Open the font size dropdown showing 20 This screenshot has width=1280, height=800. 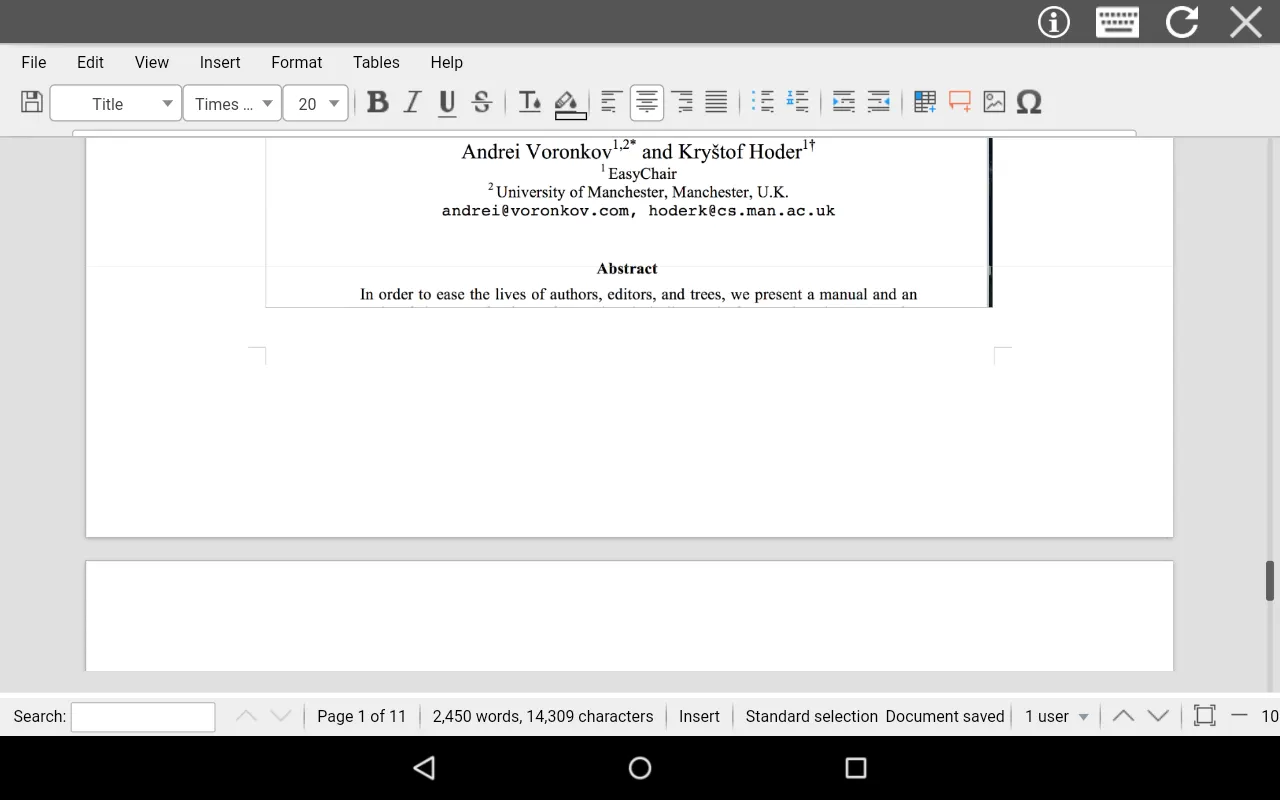[316, 103]
